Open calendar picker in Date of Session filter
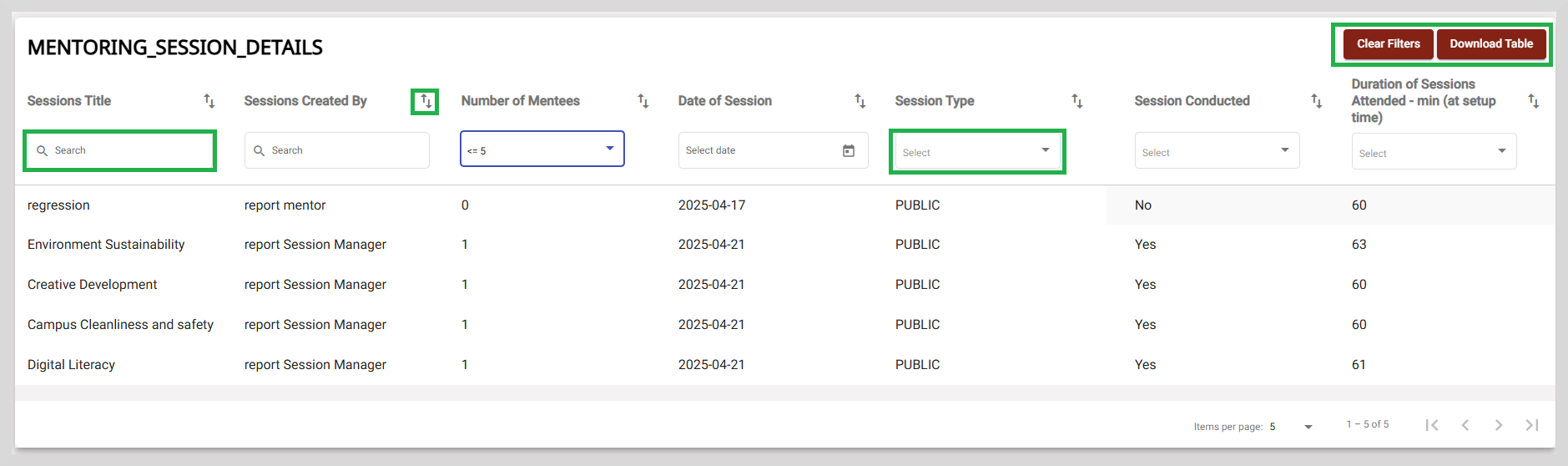1568x466 pixels. click(849, 150)
